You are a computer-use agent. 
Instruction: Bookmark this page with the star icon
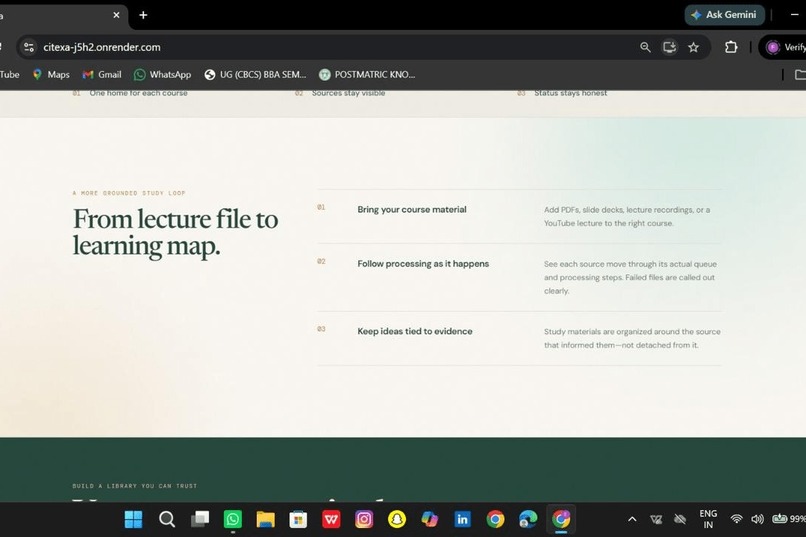[x=693, y=47]
